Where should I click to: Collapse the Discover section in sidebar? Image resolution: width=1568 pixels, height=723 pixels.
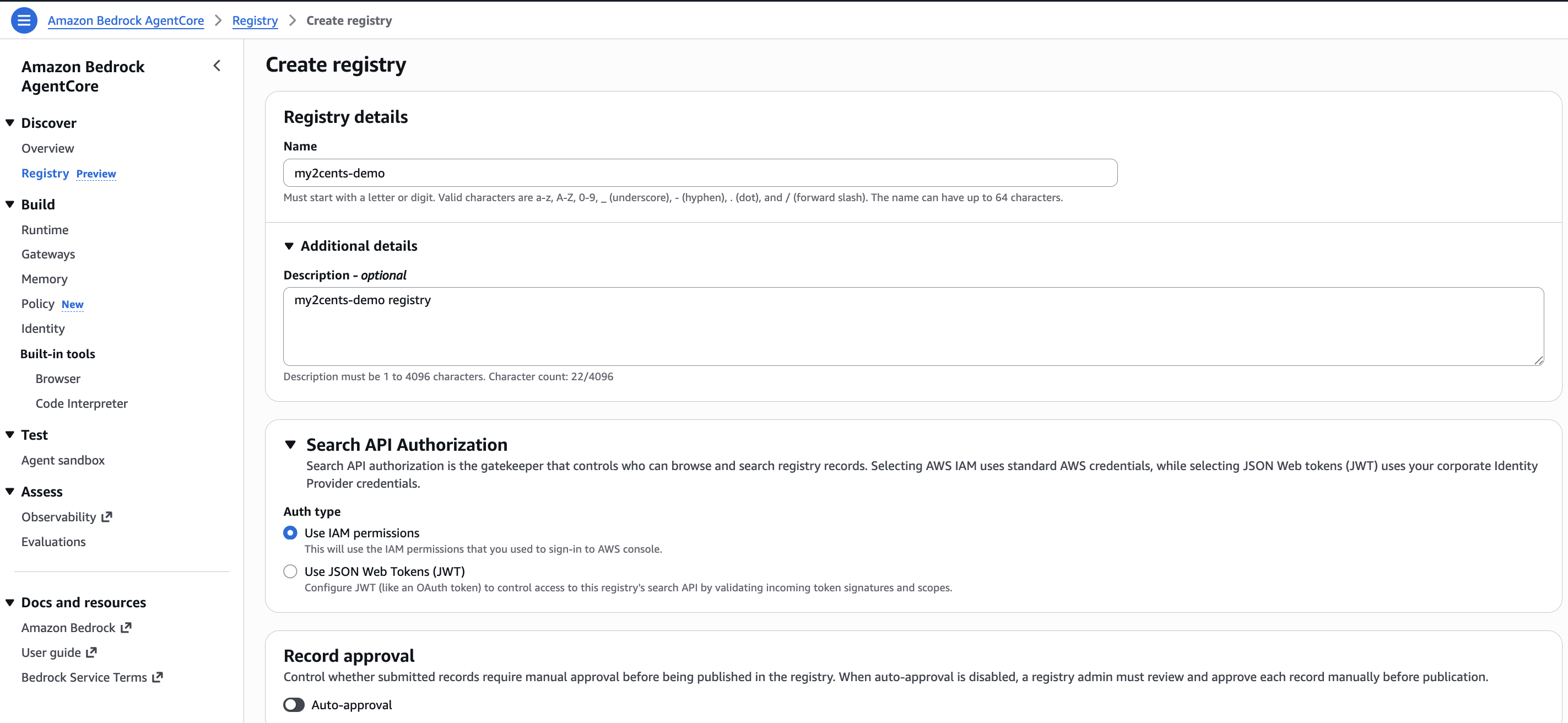pyautogui.click(x=9, y=122)
